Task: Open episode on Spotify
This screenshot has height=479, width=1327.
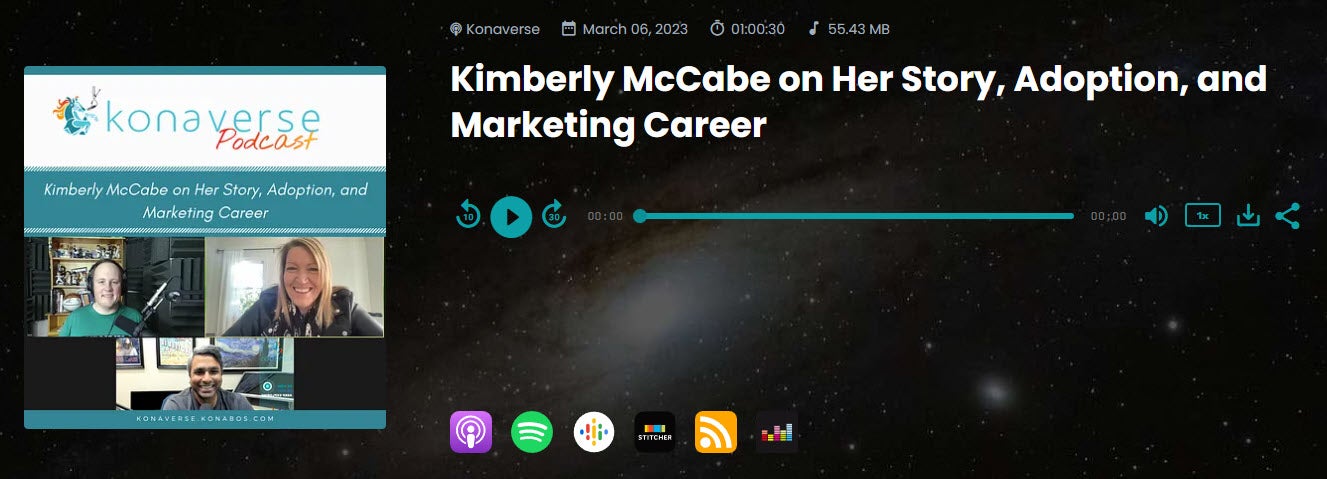Action: tap(532, 432)
